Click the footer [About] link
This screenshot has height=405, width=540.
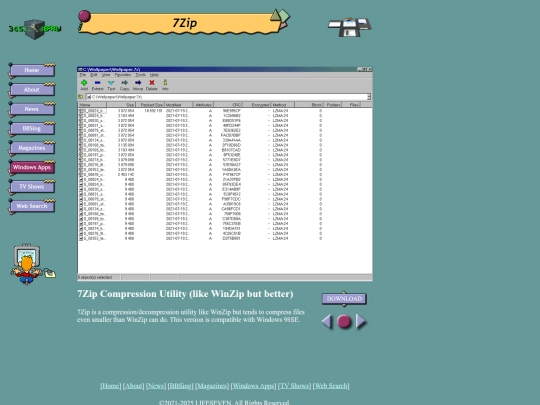click(134, 386)
